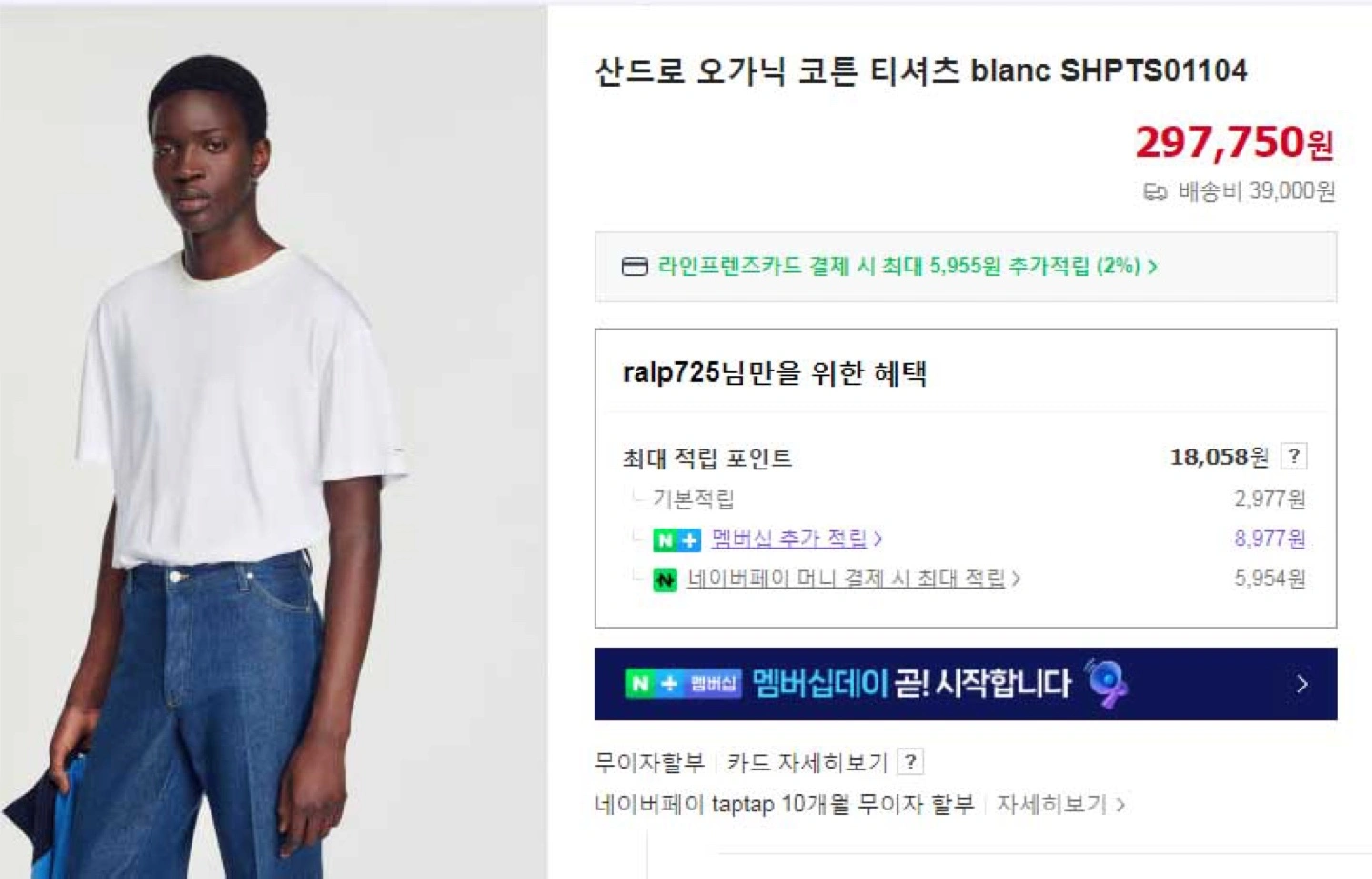
Task: Open 자세히보기 for taptap 무이자 할부
Action: click(1052, 805)
